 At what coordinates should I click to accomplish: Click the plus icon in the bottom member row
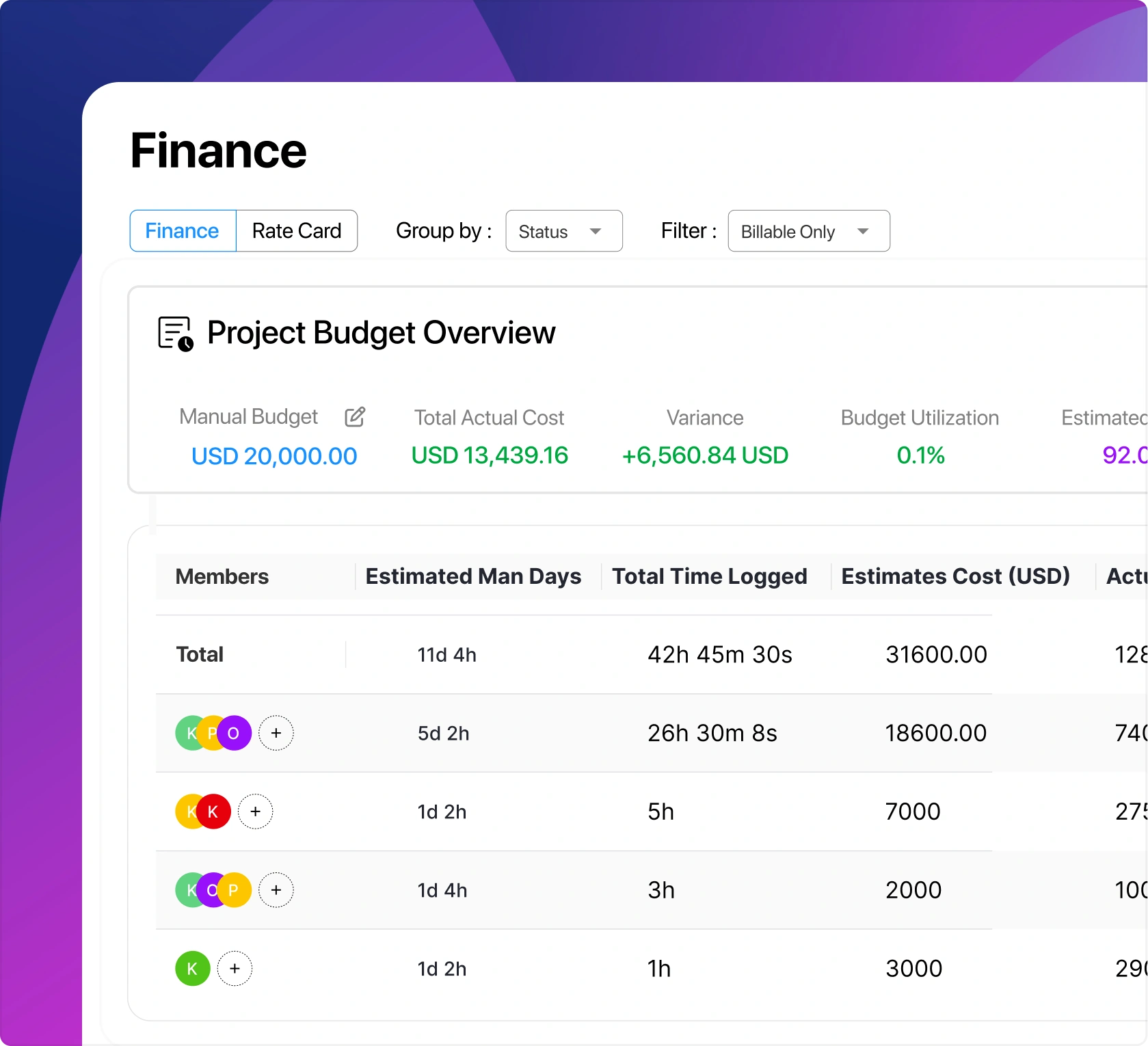point(235,968)
